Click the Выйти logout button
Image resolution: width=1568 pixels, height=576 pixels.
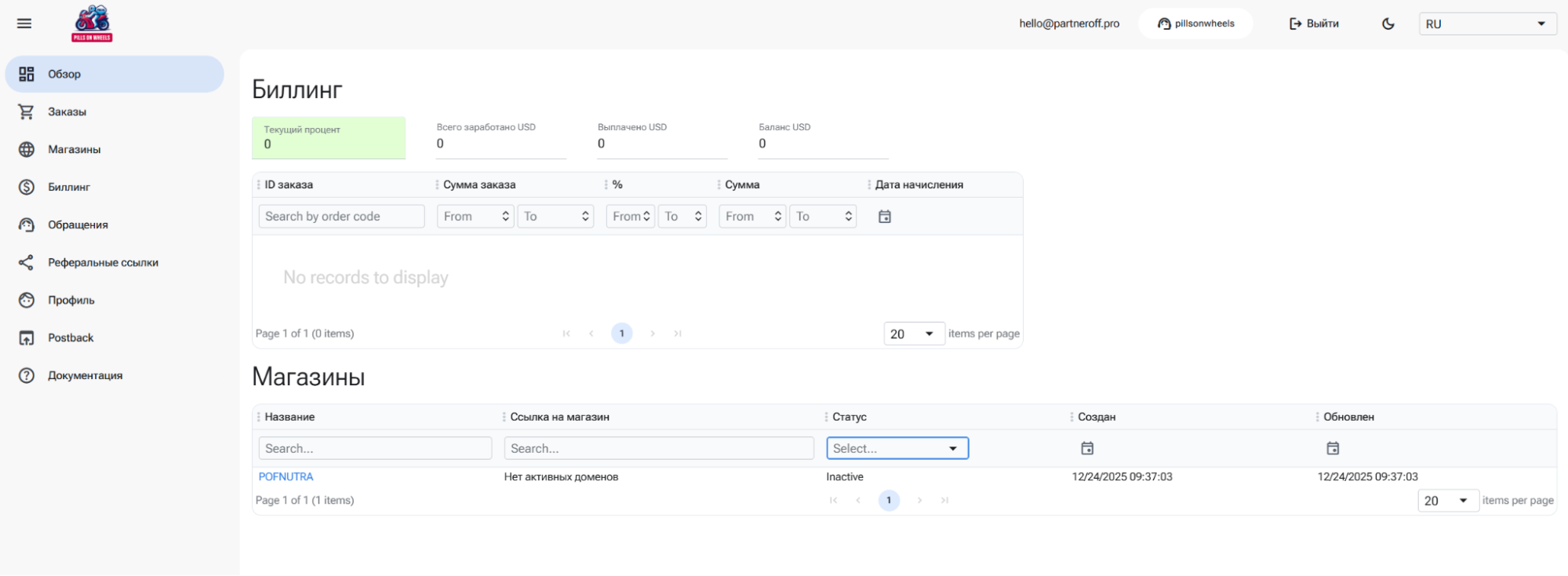tap(1314, 24)
